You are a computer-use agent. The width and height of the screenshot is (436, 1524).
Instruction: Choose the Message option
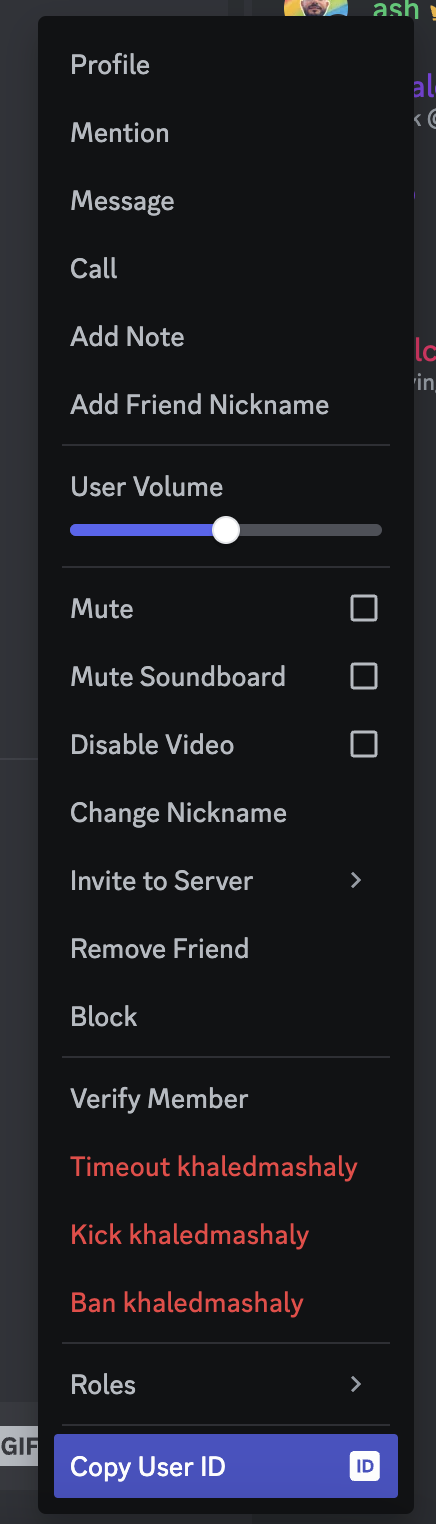coord(226,201)
